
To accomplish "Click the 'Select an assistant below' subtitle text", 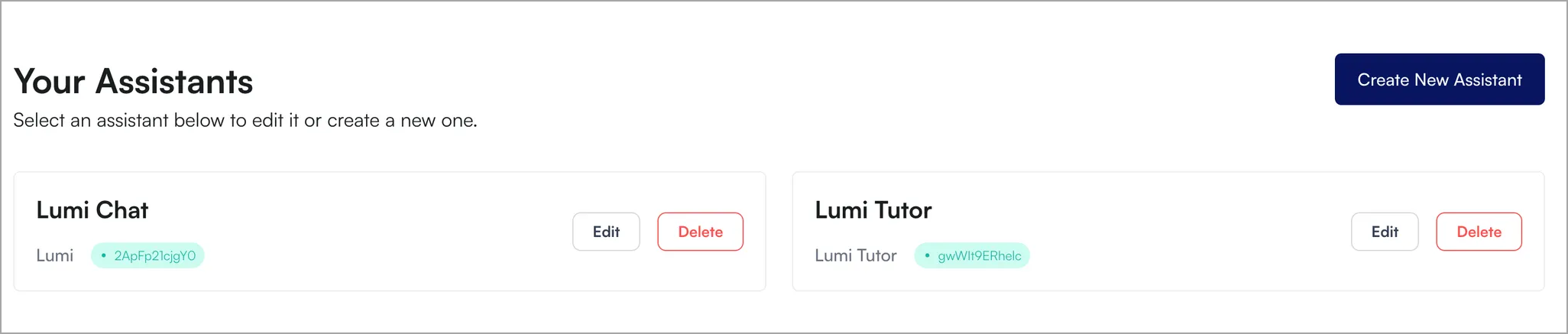I will pos(245,121).
